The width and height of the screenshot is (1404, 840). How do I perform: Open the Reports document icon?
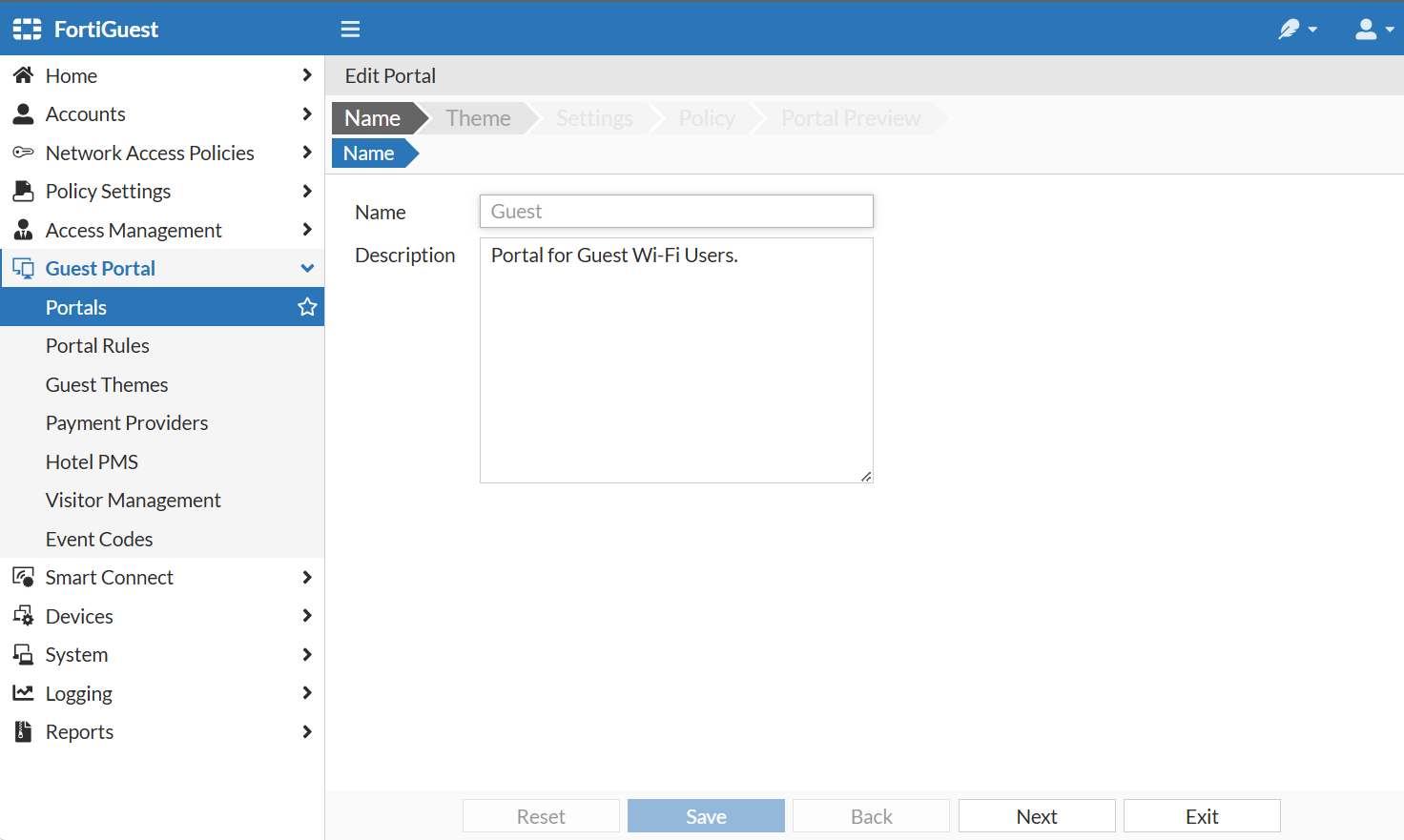[x=23, y=731]
